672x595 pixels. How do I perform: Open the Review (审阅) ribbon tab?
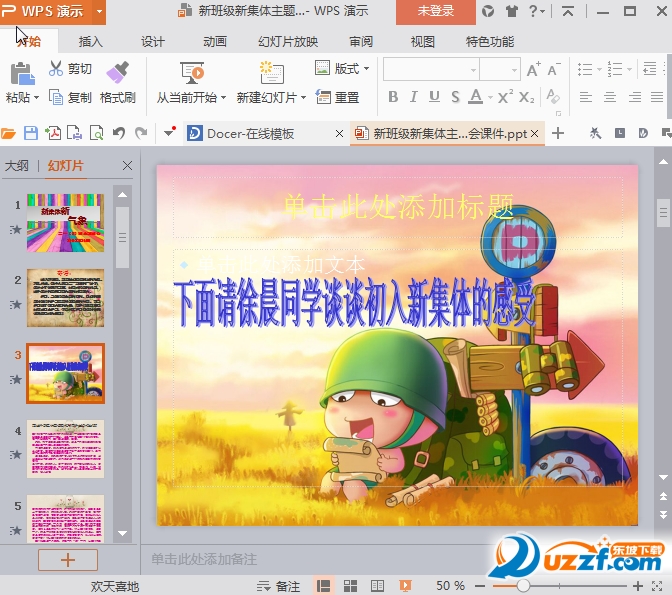coord(361,42)
